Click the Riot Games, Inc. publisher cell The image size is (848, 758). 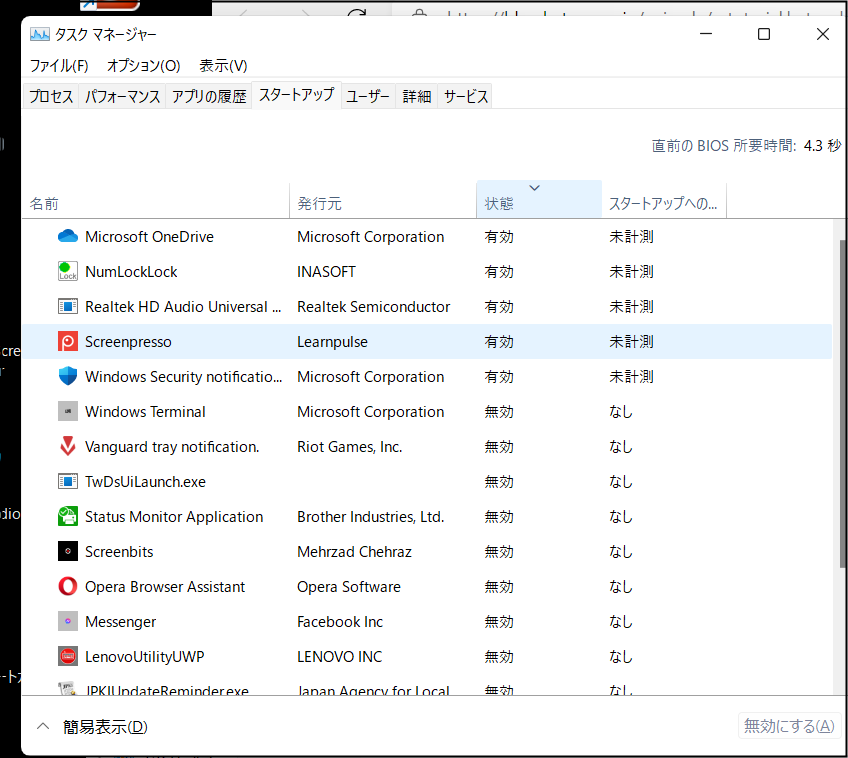tap(349, 447)
